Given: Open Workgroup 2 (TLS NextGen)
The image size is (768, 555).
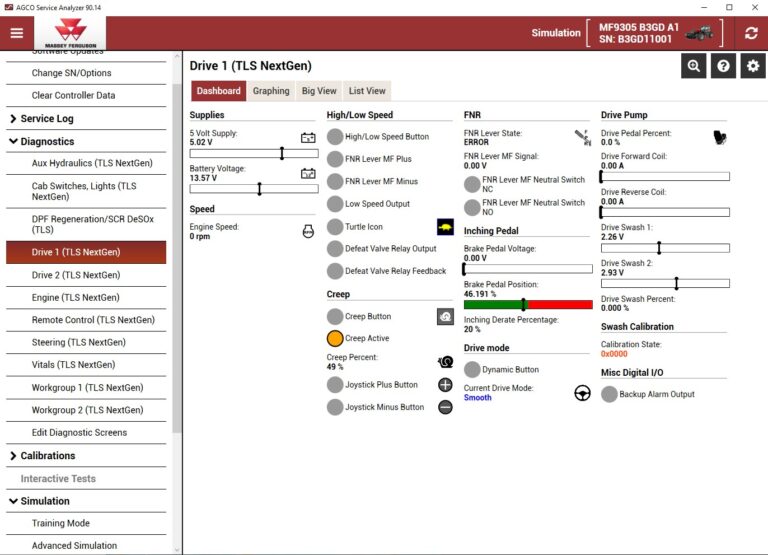Looking at the screenshot, I should 86,410.
